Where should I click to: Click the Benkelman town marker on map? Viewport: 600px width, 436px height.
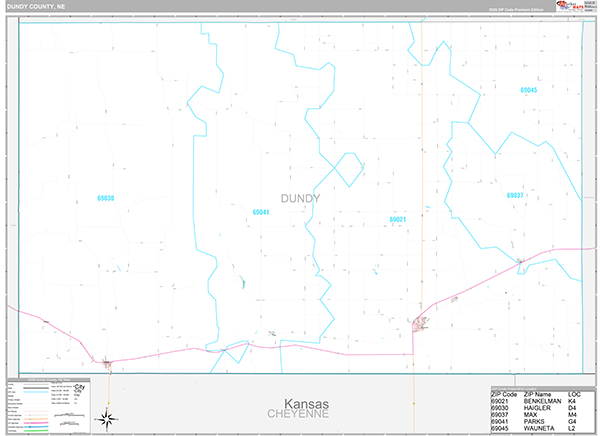coord(421,324)
